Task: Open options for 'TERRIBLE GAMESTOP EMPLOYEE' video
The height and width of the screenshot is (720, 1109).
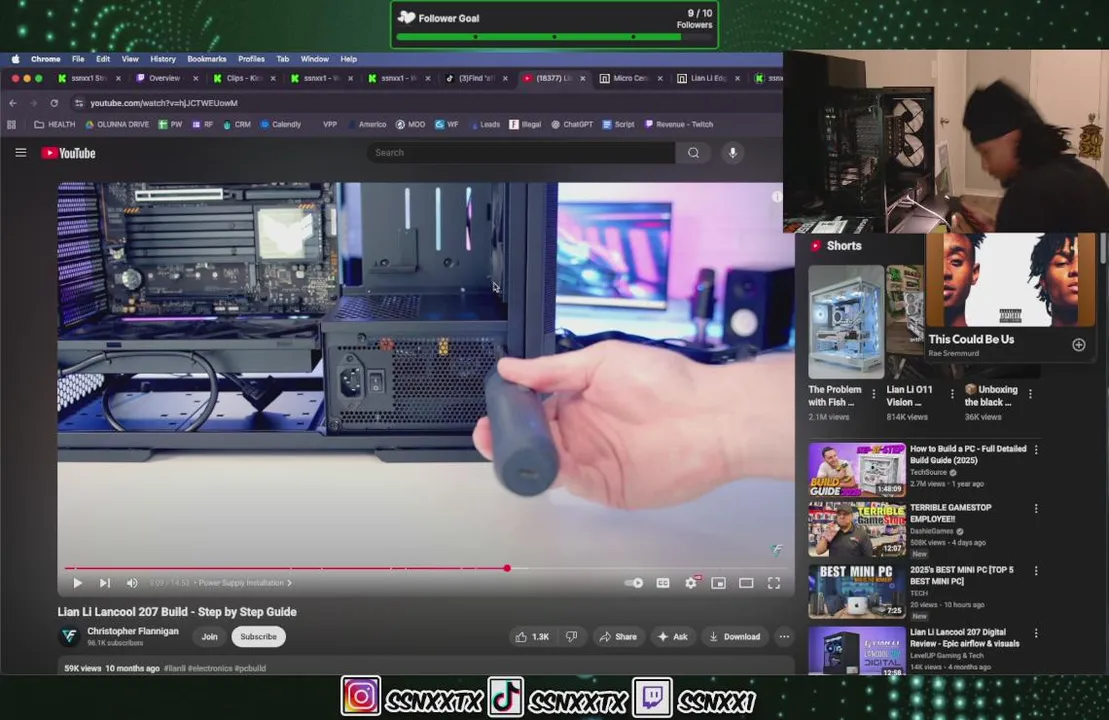Action: pos(1036,509)
